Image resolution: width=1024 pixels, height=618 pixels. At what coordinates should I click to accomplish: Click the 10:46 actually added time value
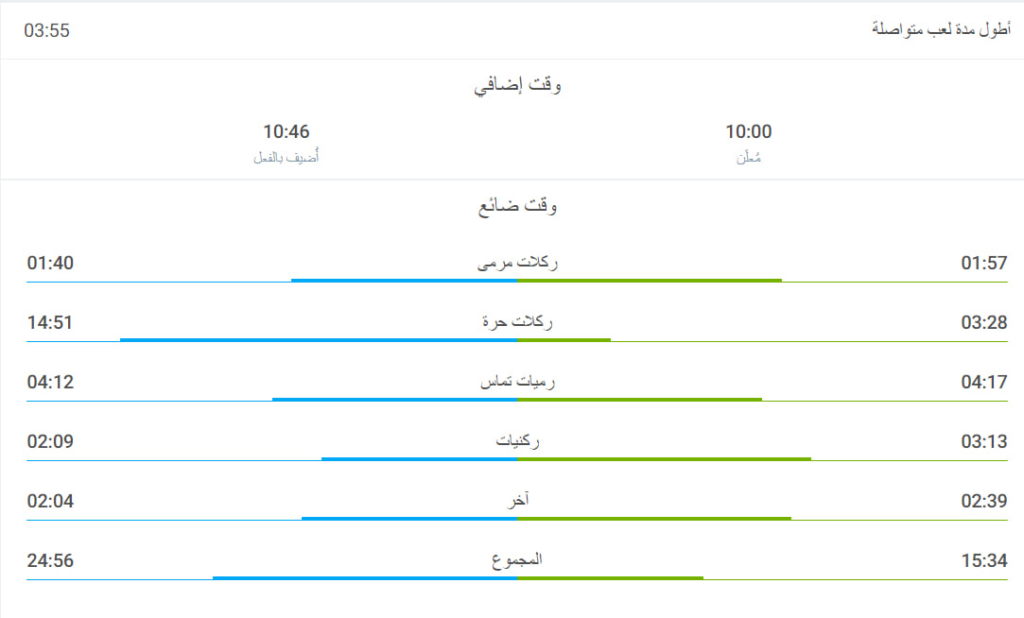click(286, 132)
